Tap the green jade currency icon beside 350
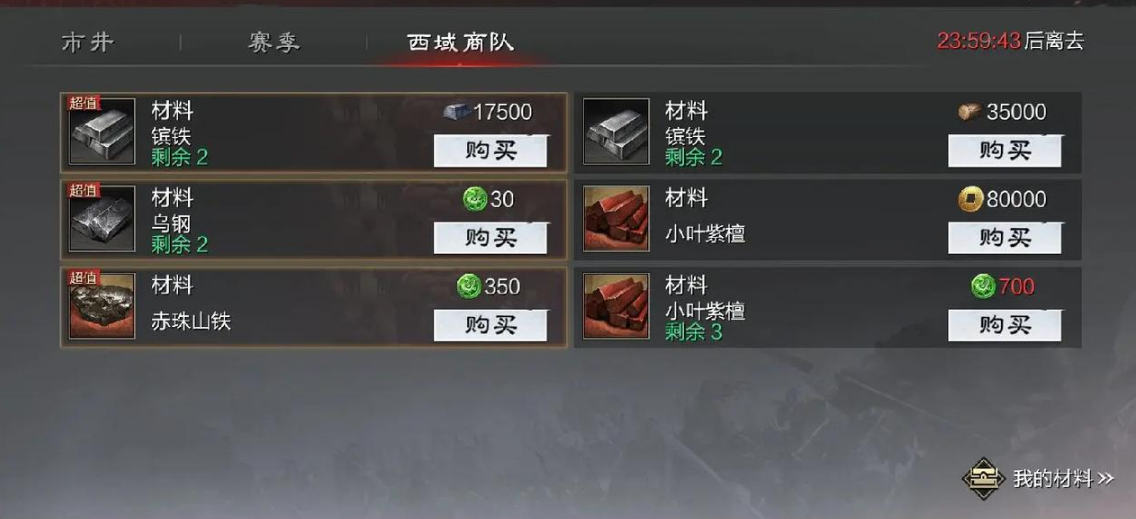The height and width of the screenshot is (519, 1136). point(469,286)
